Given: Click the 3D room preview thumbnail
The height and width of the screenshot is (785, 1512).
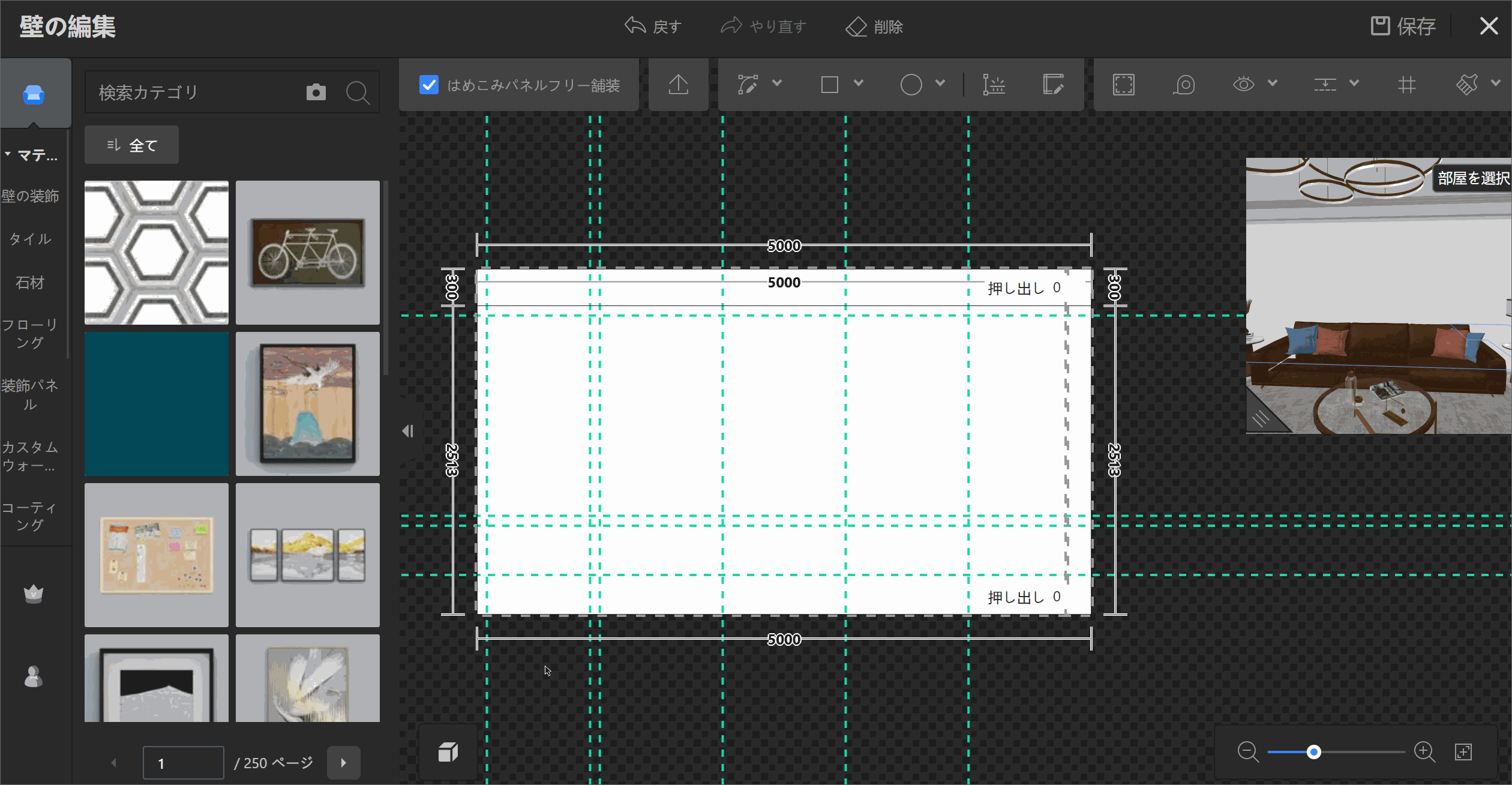Looking at the screenshot, I should pos(1379,296).
